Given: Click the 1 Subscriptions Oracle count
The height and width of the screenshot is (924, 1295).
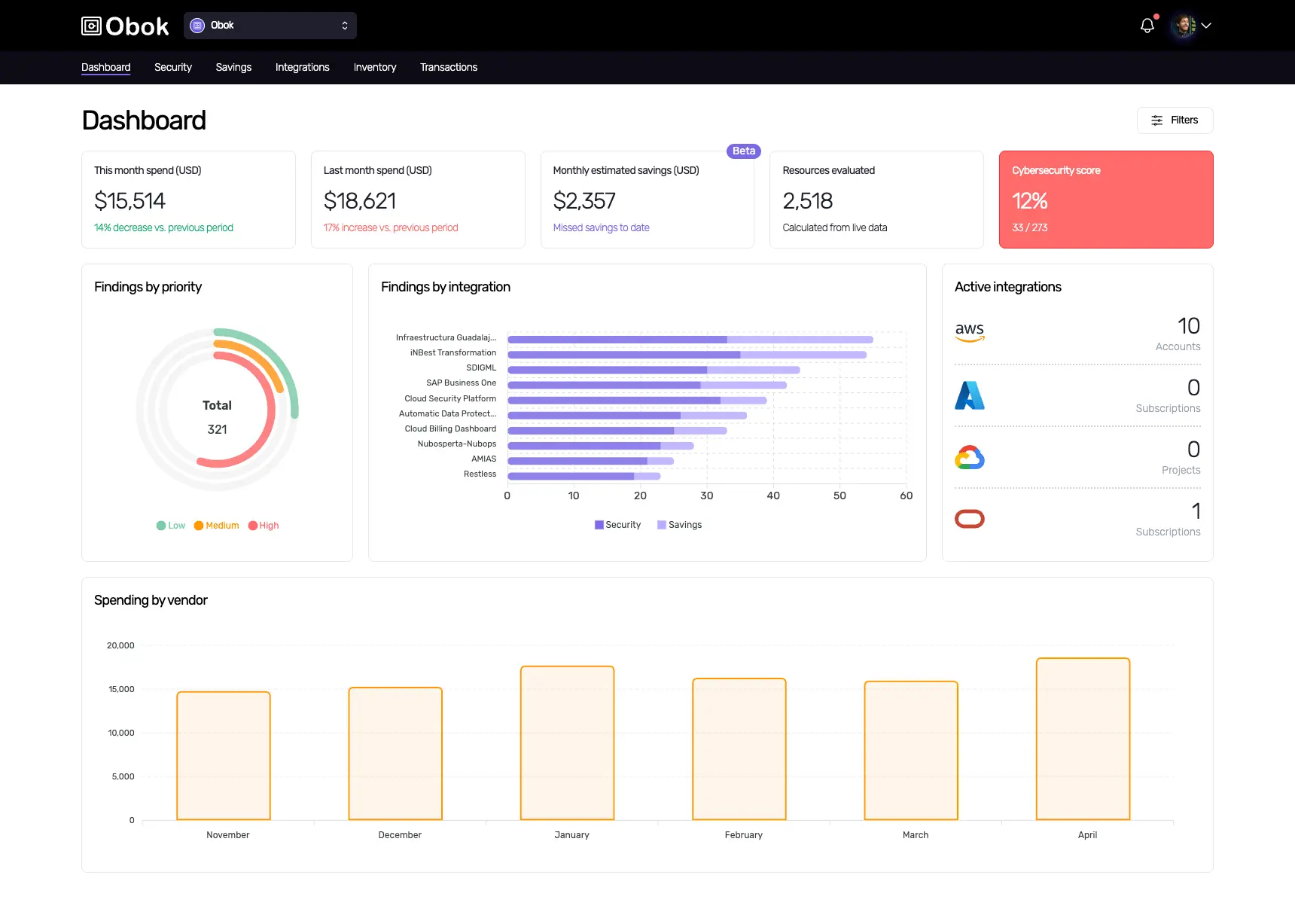Looking at the screenshot, I should pyautogui.click(x=1169, y=519).
